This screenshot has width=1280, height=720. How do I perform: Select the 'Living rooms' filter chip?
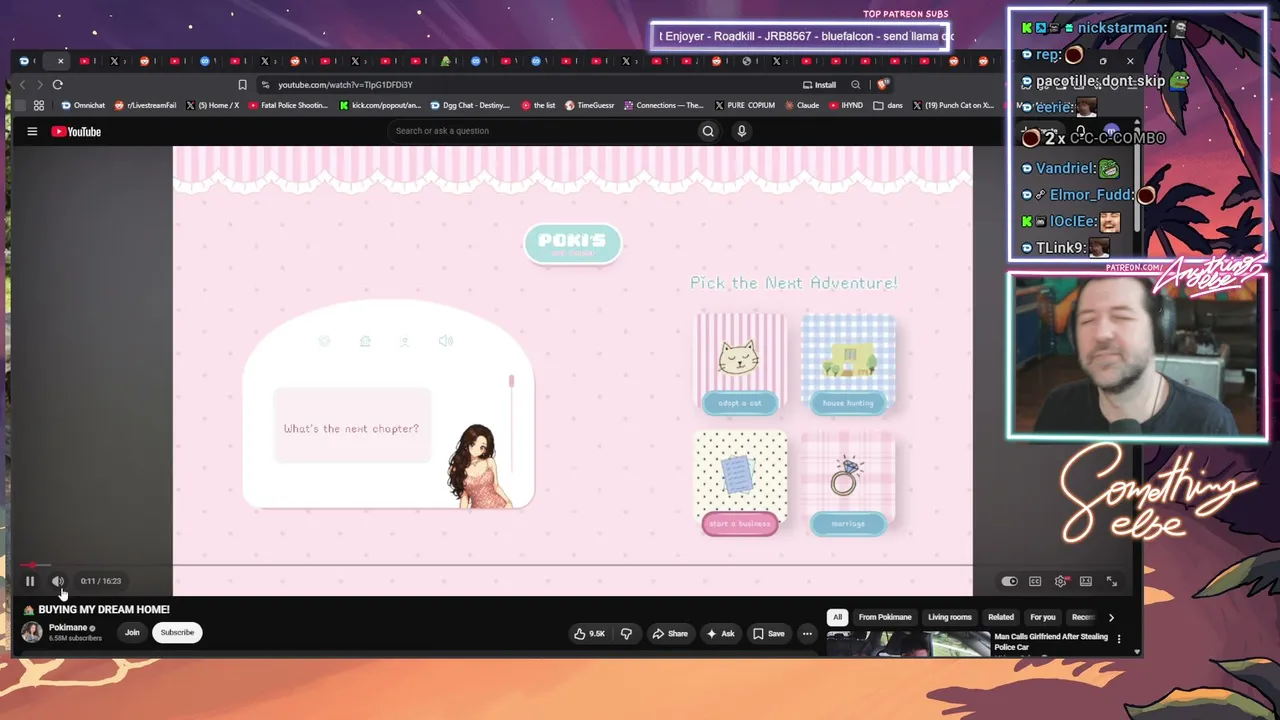coord(950,617)
